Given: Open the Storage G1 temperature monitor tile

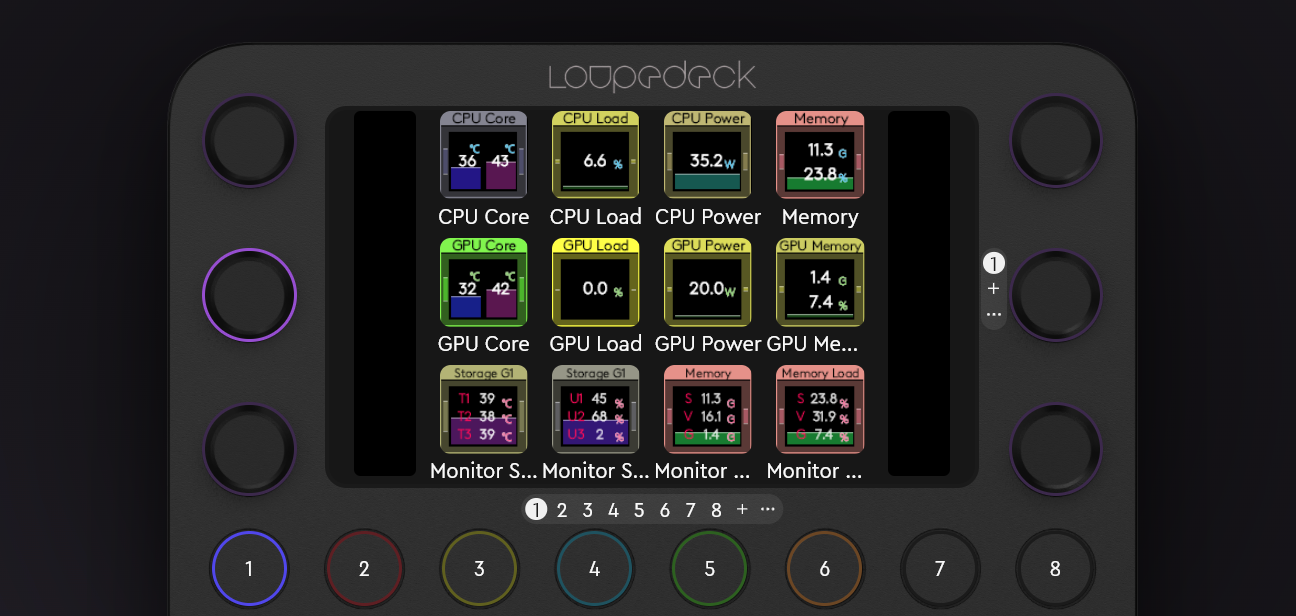Looking at the screenshot, I should pyautogui.click(x=484, y=409).
